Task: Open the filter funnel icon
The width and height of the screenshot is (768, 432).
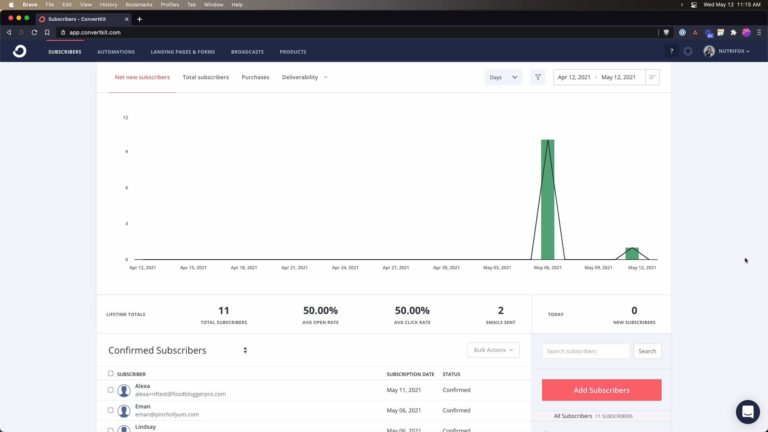Action: point(538,77)
